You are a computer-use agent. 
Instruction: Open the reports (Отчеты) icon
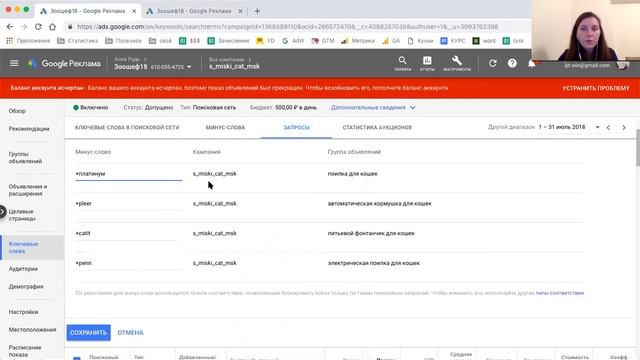click(x=427, y=63)
